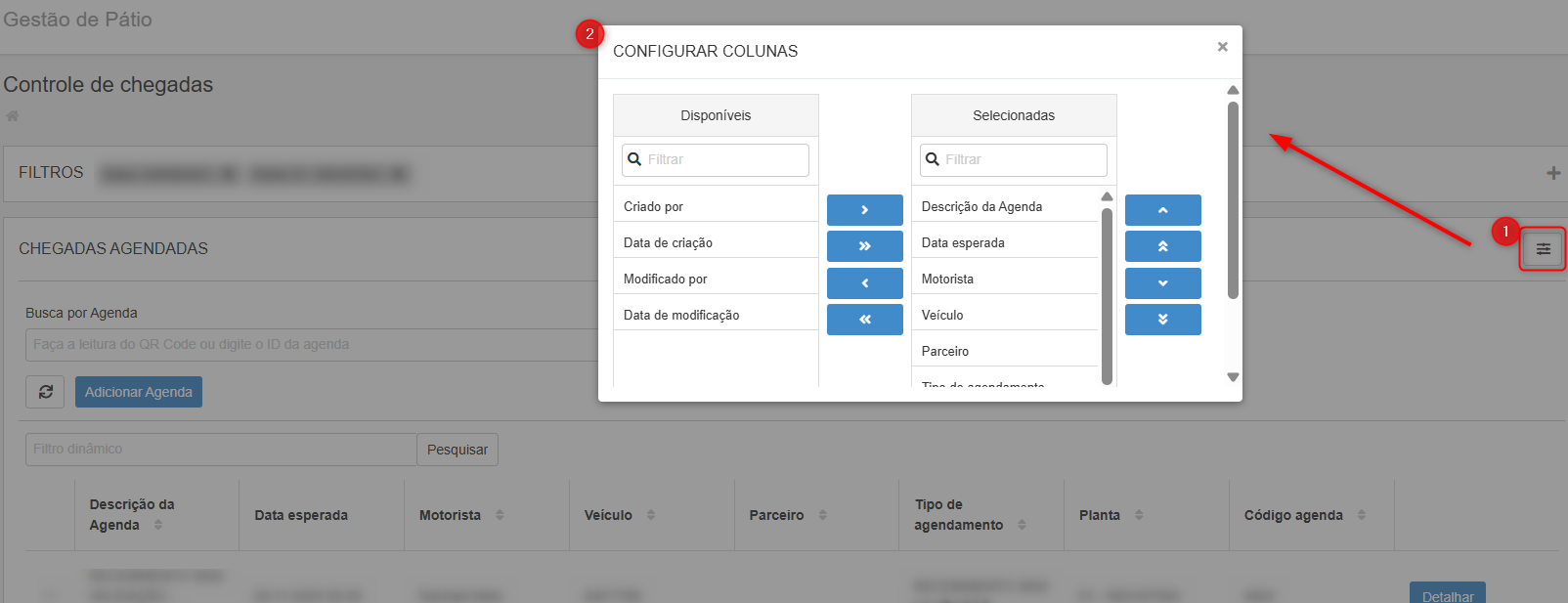Move selected column to the bottom
This screenshot has width=1568, height=603.
(x=1162, y=320)
